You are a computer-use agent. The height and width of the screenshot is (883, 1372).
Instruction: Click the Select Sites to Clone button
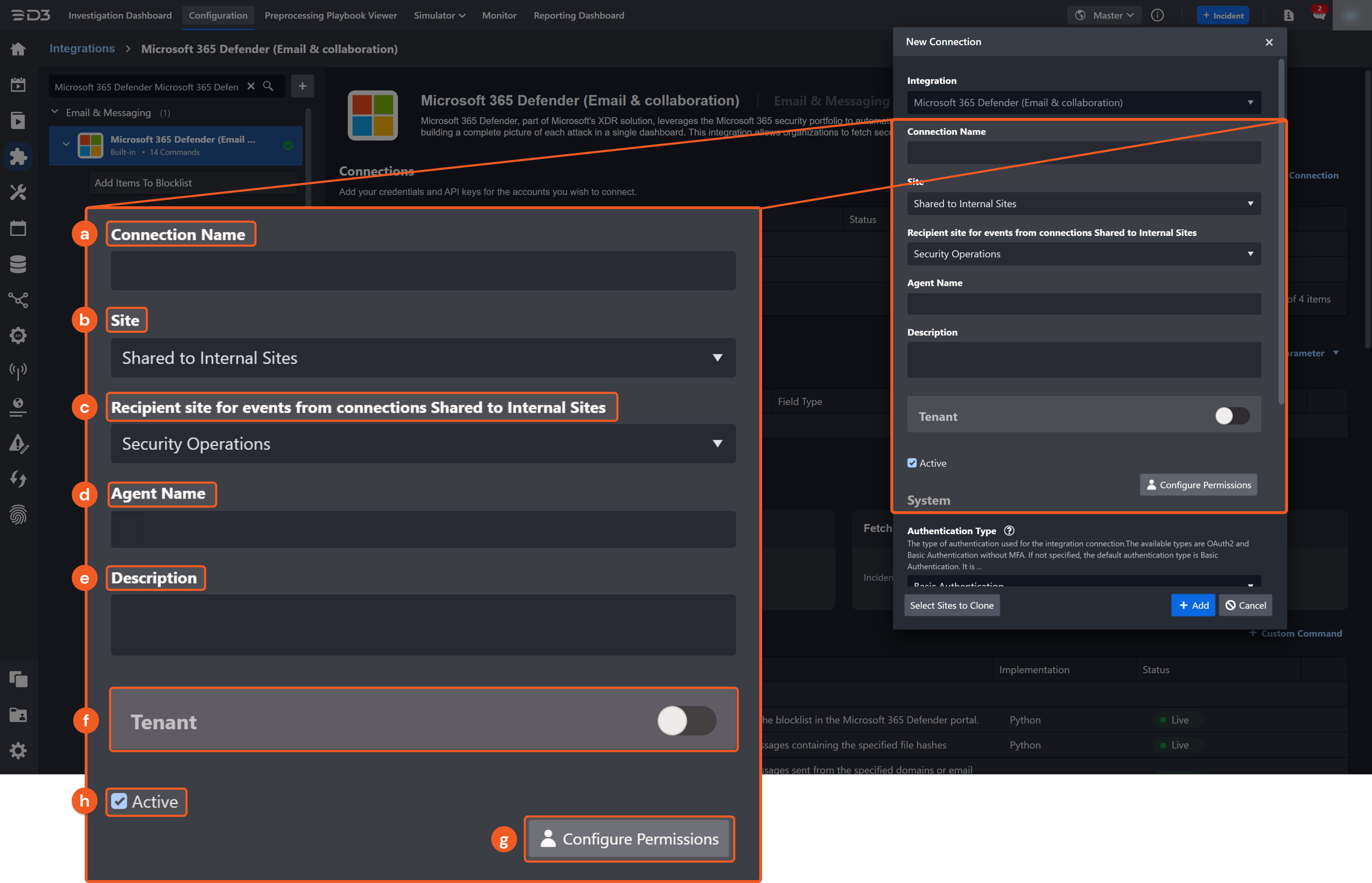point(951,605)
